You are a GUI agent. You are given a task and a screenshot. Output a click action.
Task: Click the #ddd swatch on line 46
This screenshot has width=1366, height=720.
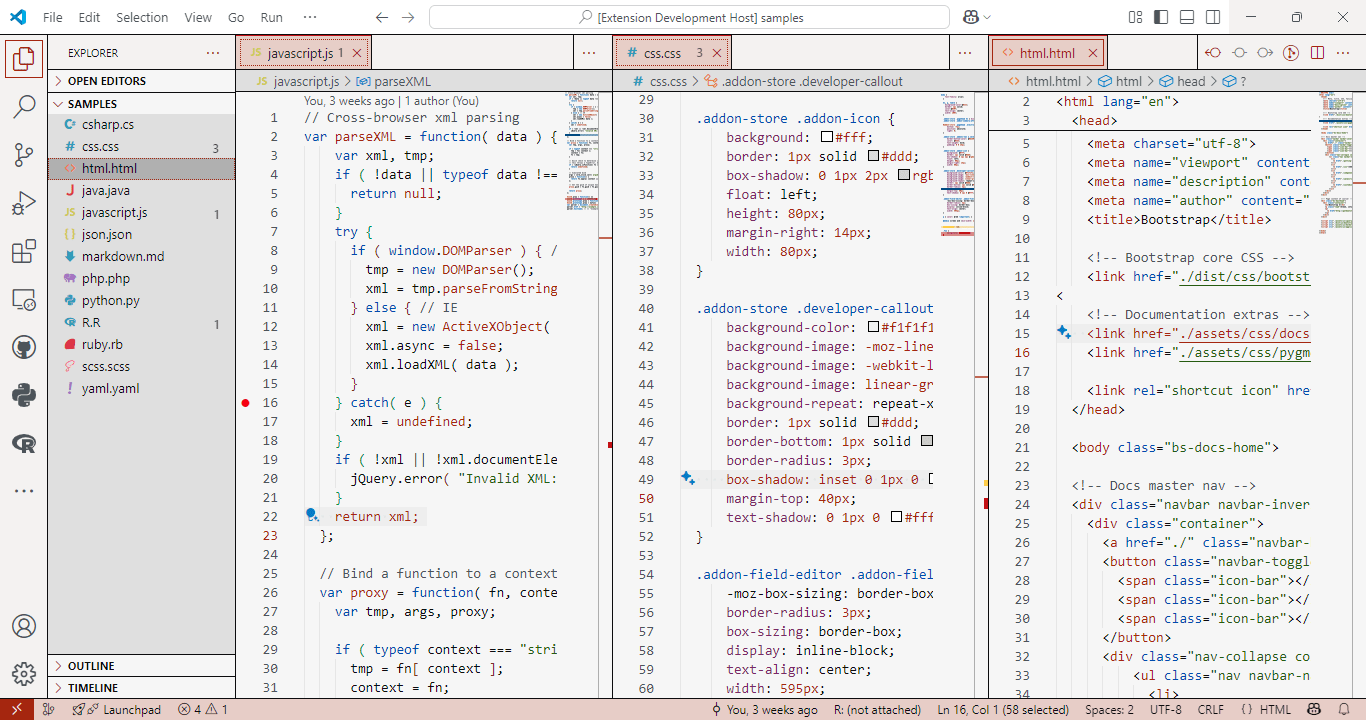click(x=873, y=422)
